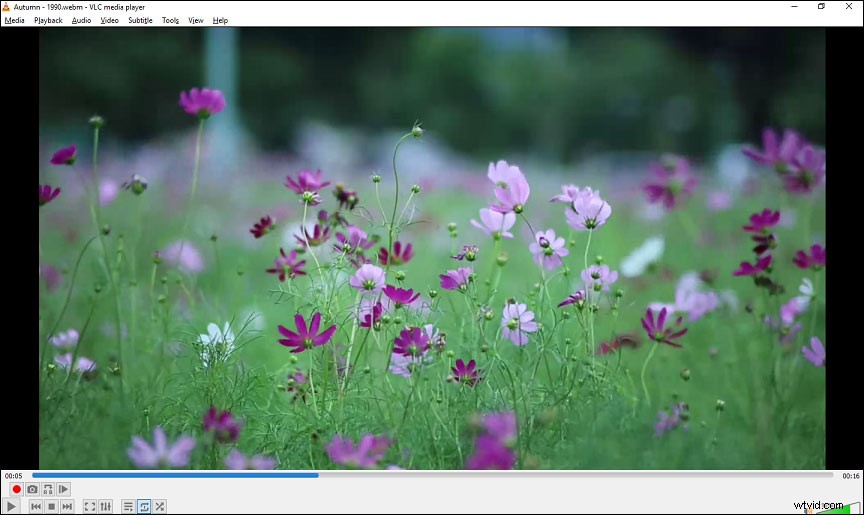864x515 pixels.
Task: Start recording with the red record button
Action: (x=17, y=489)
